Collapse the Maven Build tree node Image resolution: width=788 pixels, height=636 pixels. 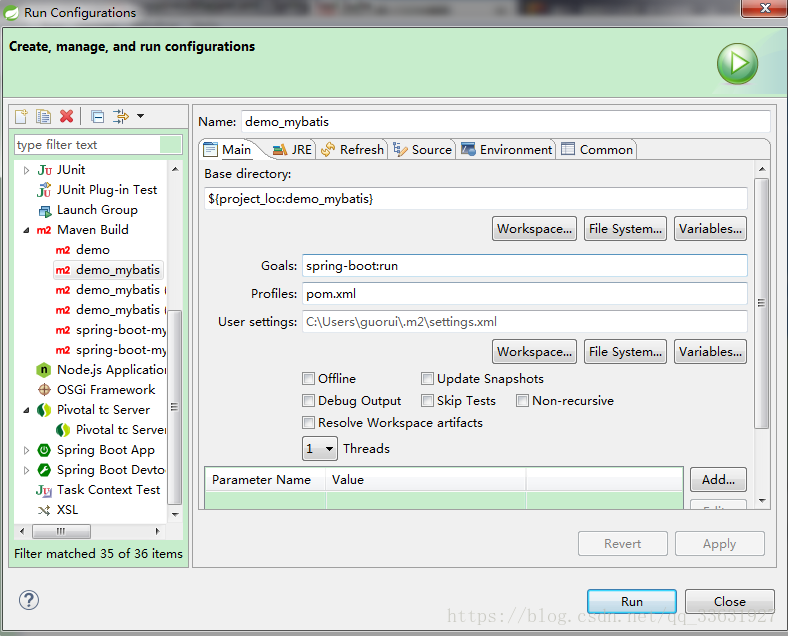(x=26, y=230)
